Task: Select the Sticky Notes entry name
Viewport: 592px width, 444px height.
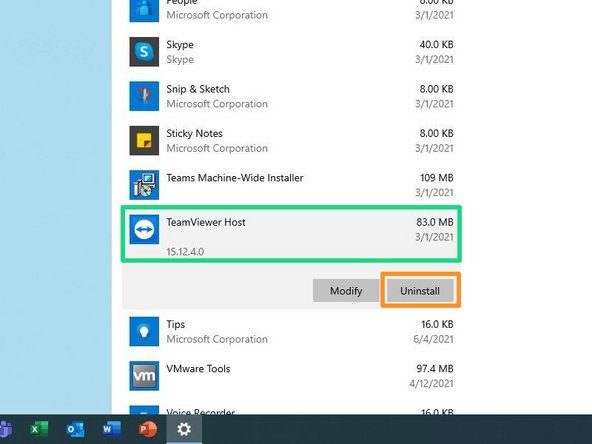Action: (194, 134)
